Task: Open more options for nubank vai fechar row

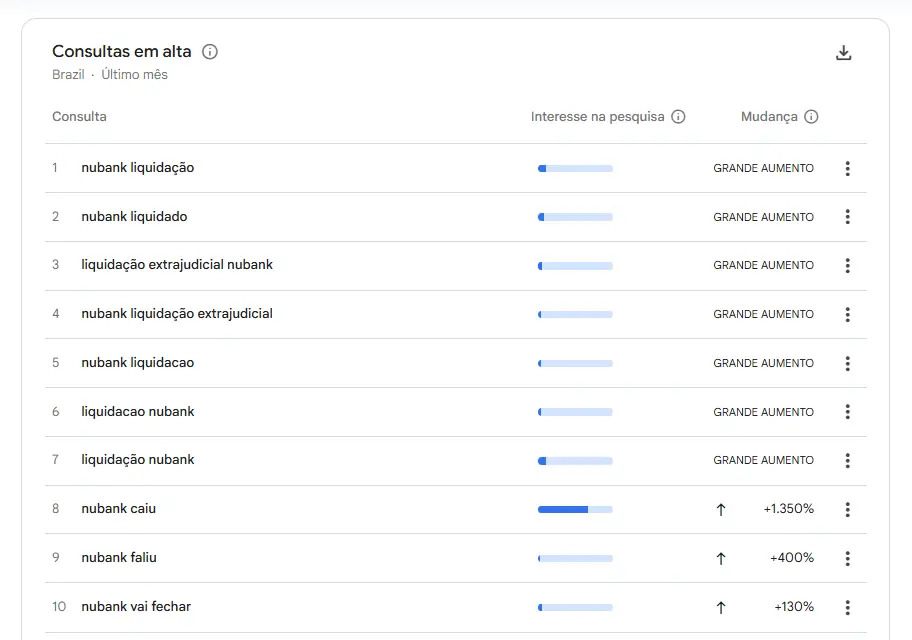Action: 847,607
